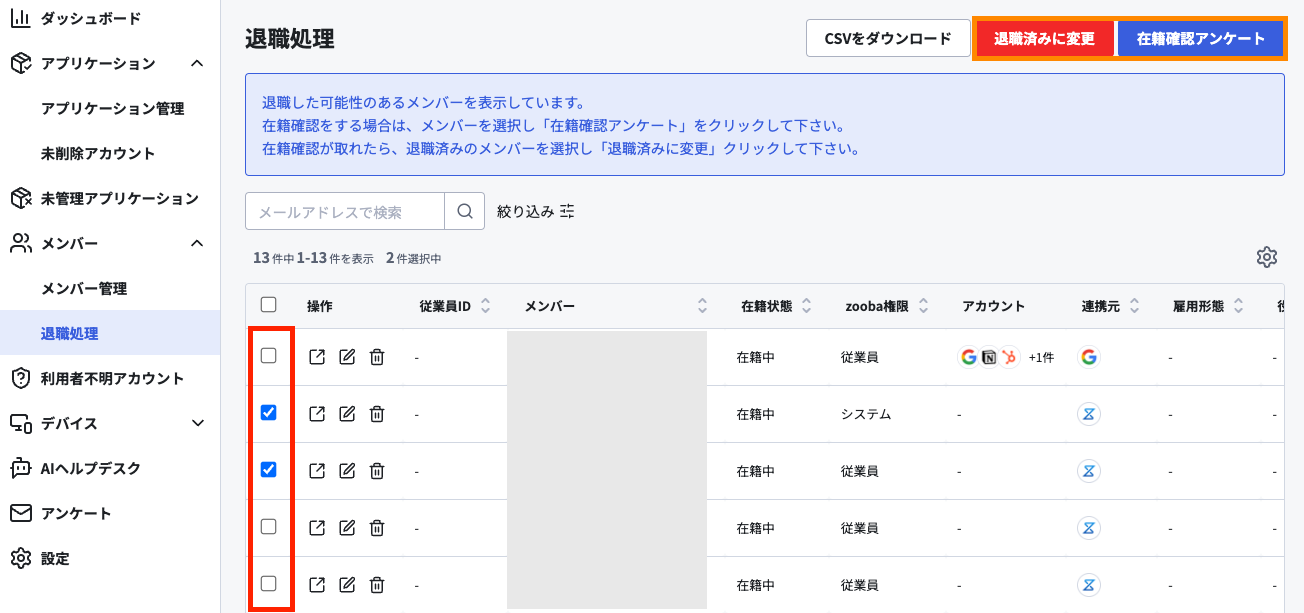The image size is (1304, 613).
Task: Open AIヘルプデスク via its robot icon
Action: point(20,468)
